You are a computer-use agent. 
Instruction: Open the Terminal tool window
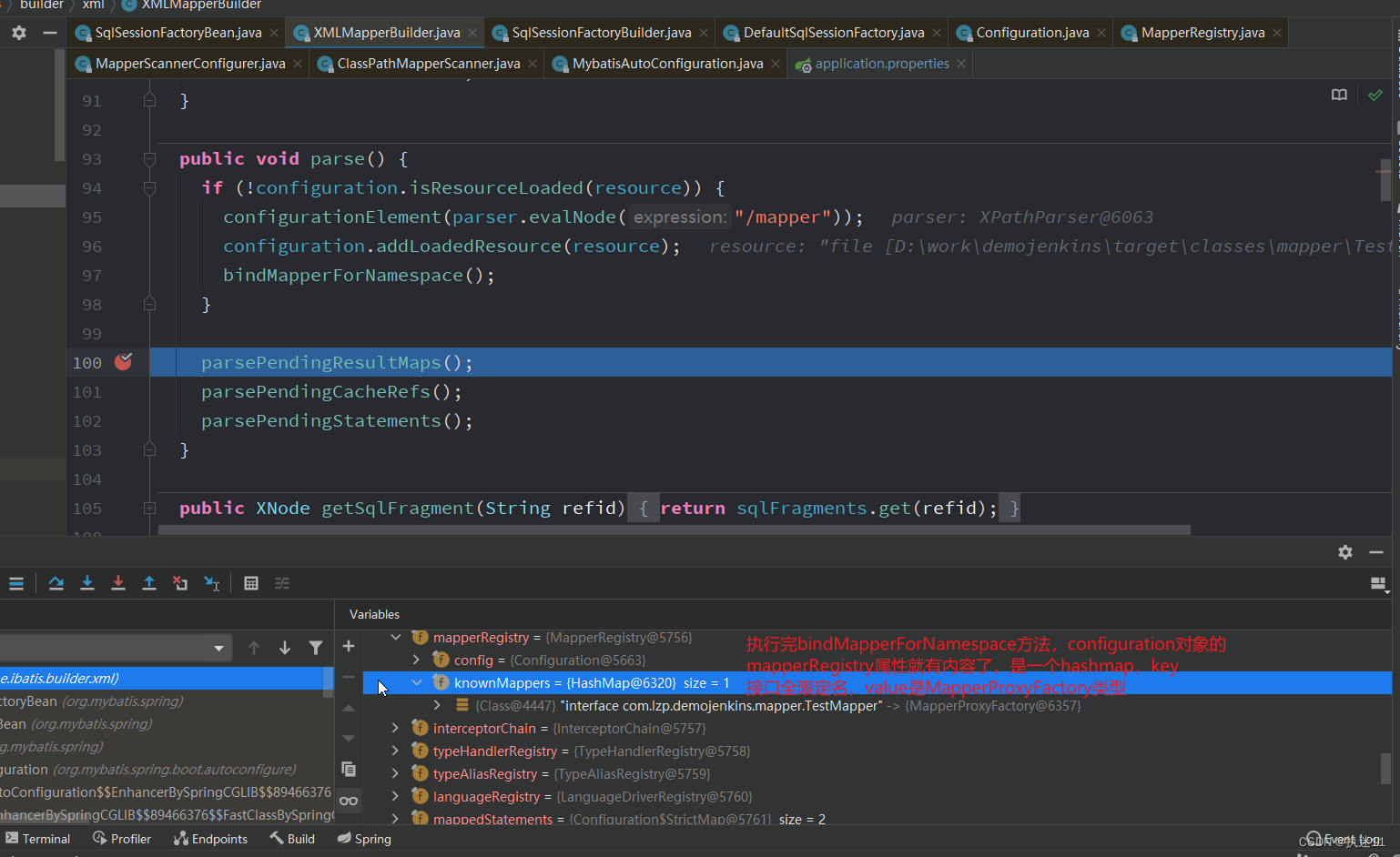pos(38,839)
